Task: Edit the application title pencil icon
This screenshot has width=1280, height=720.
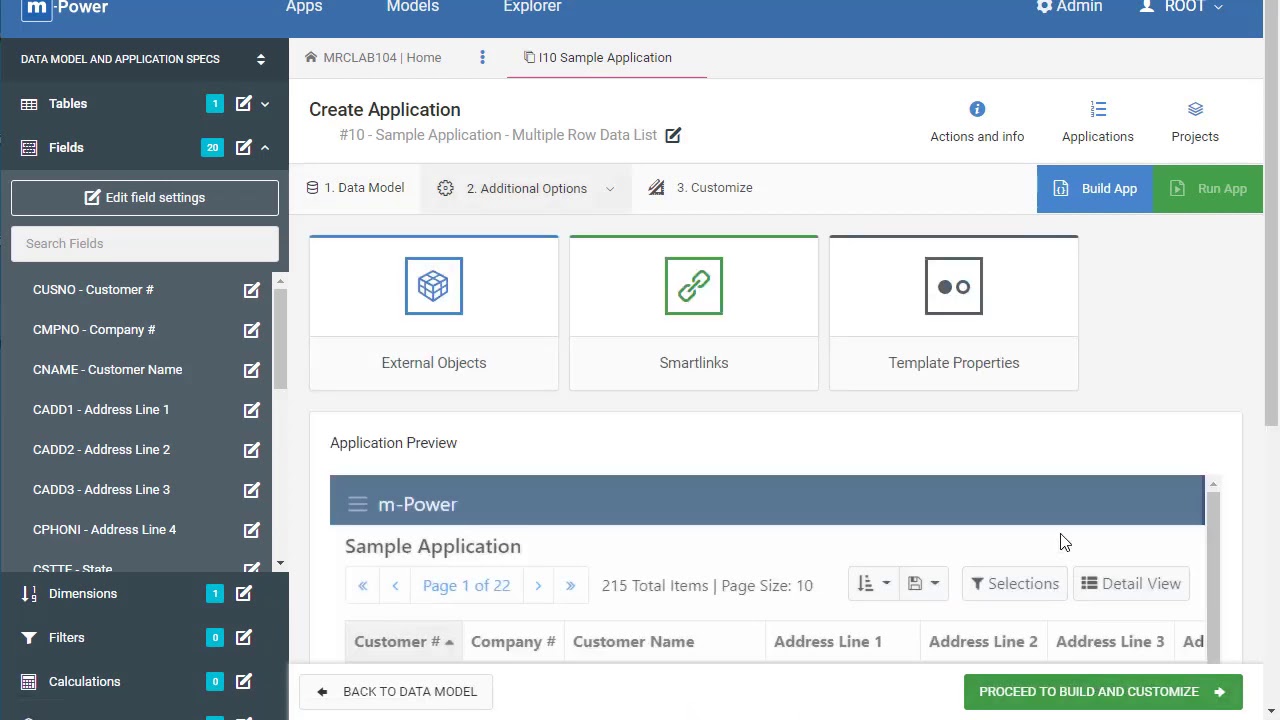Action: tap(673, 135)
